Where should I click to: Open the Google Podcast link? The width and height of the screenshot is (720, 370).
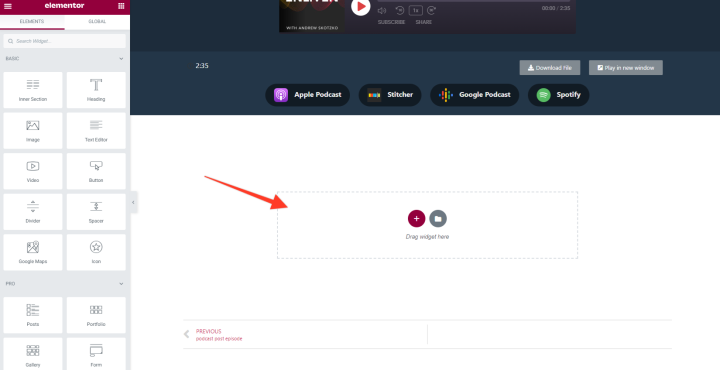click(474, 95)
